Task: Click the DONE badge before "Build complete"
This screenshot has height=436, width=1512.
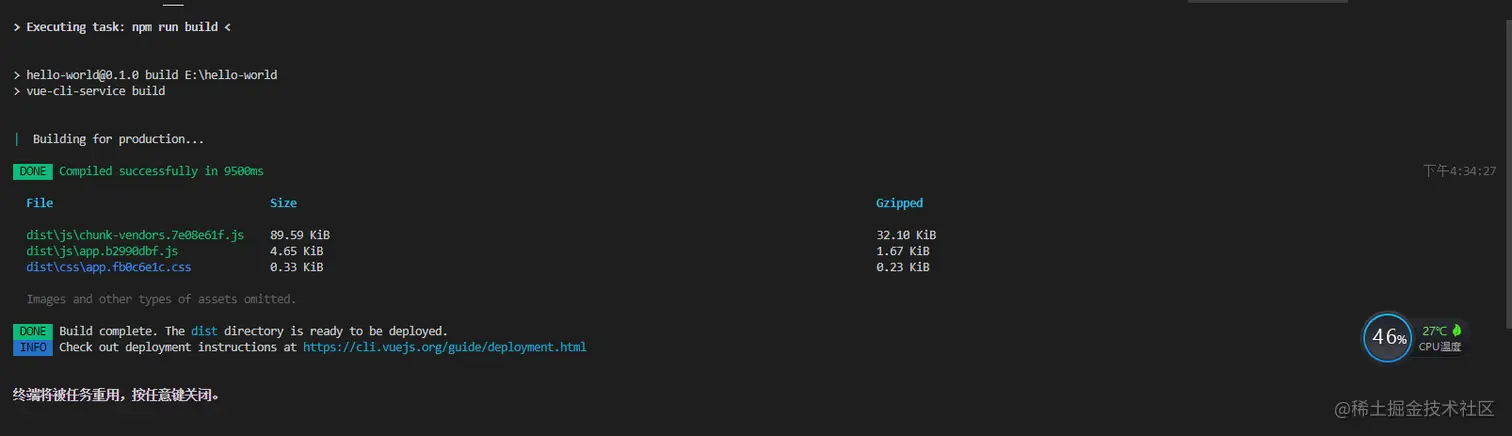Action: point(33,331)
